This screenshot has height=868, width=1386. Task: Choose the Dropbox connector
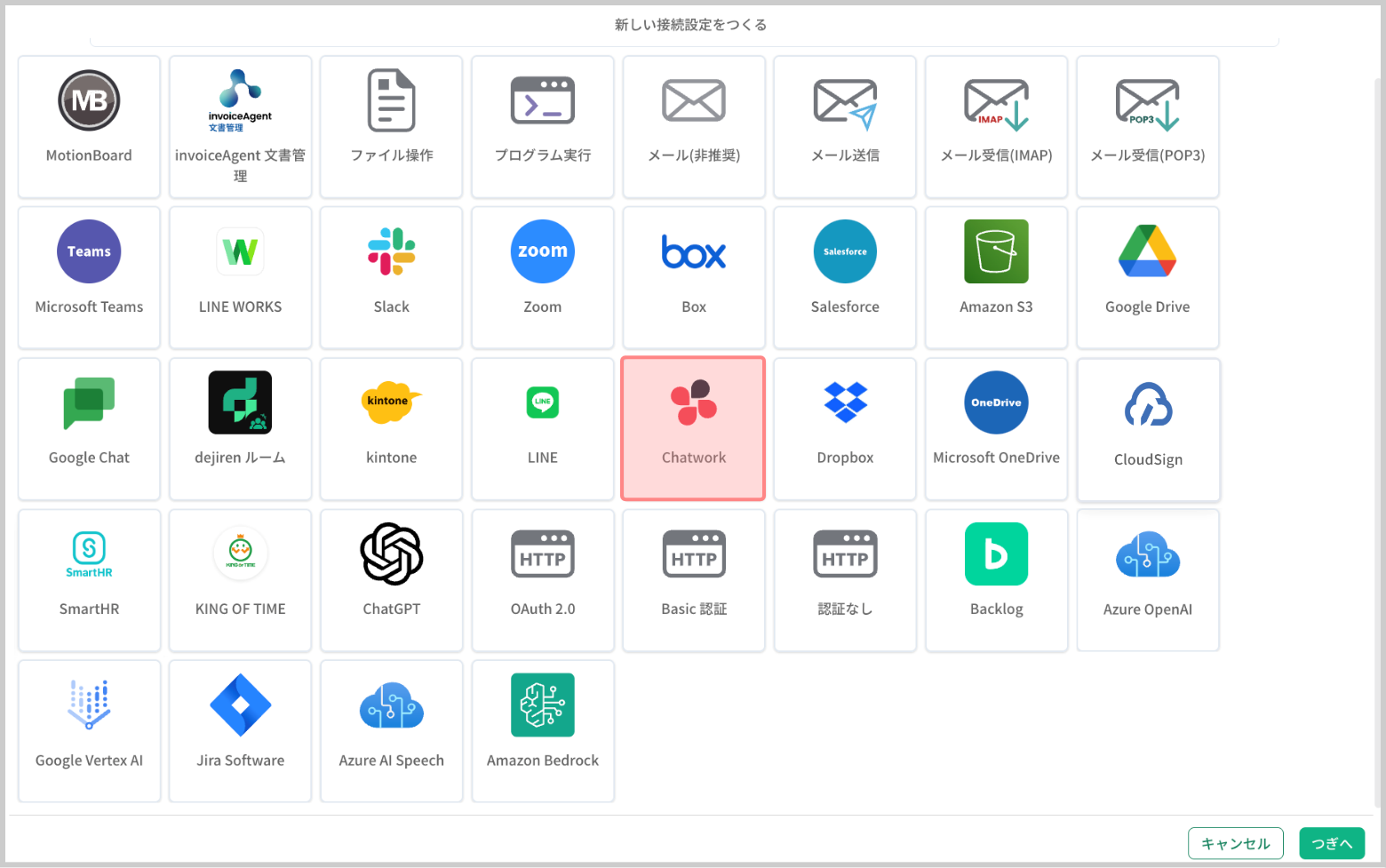[845, 429]
